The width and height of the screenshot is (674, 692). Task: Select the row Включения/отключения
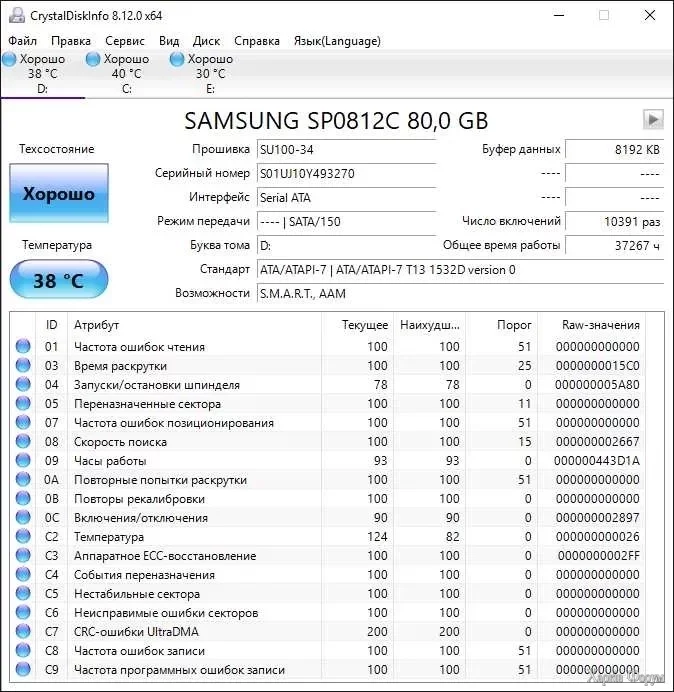point(328,517)
